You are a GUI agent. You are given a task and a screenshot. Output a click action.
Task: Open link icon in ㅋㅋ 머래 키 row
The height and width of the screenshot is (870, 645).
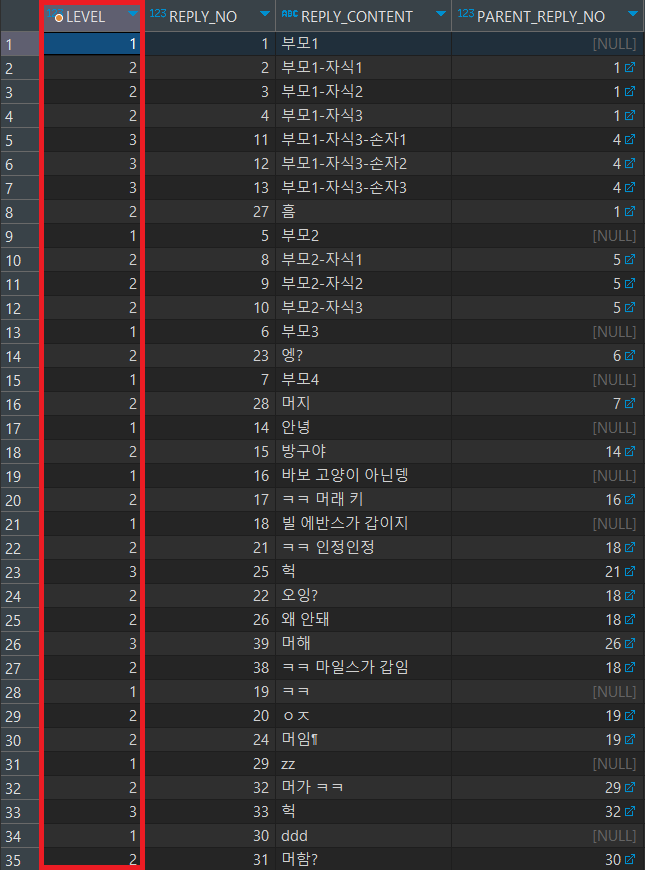[629, 499]
